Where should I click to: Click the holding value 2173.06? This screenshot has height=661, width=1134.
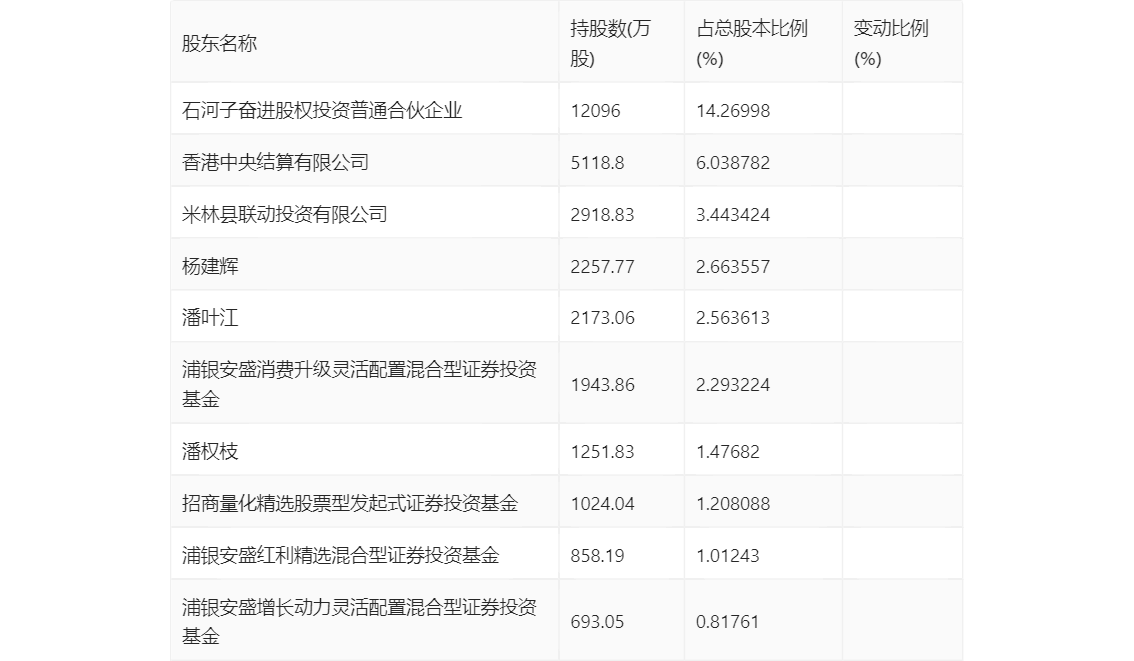(602, 318)
